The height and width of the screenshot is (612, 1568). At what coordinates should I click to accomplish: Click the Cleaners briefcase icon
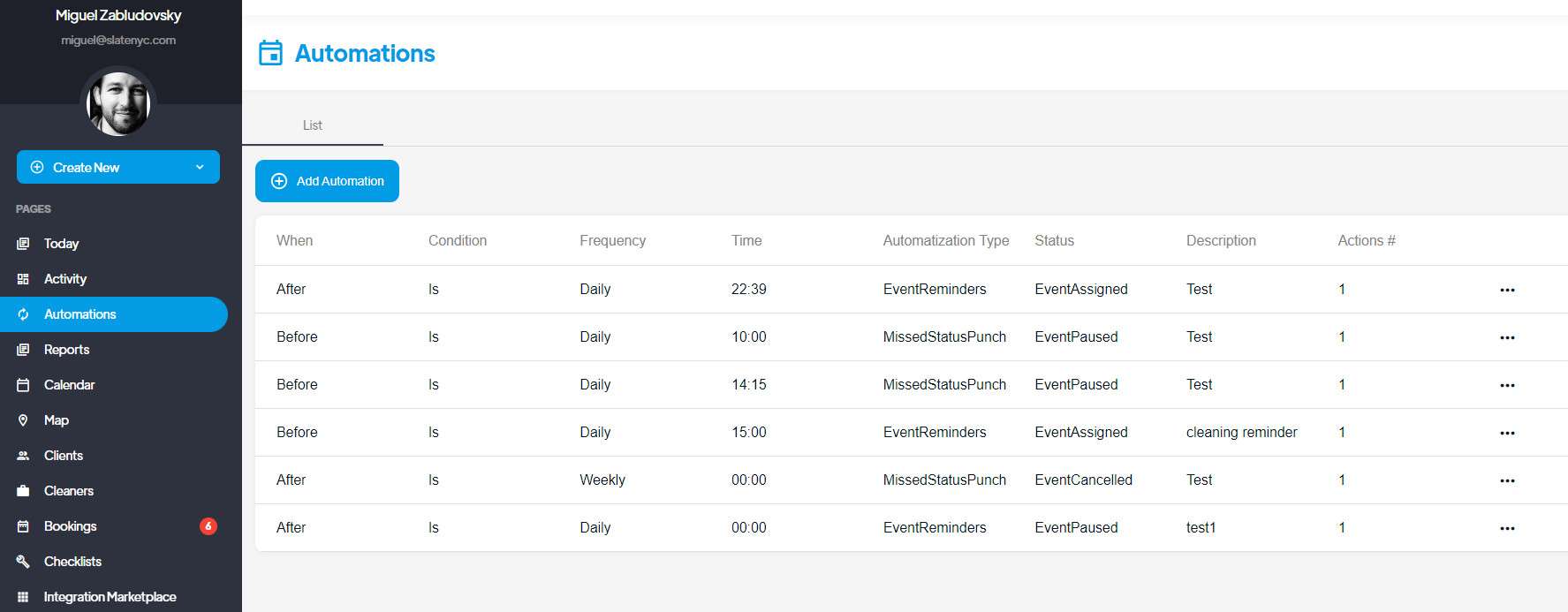[23, 491]
